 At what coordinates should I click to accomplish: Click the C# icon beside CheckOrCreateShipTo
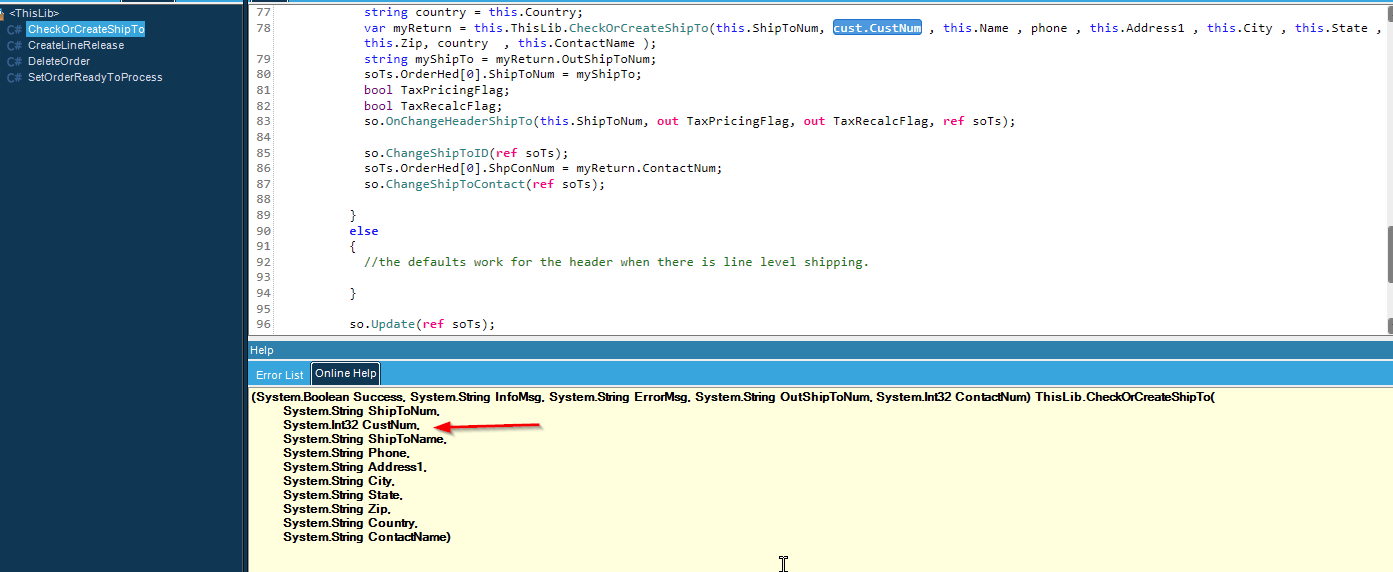14,30
